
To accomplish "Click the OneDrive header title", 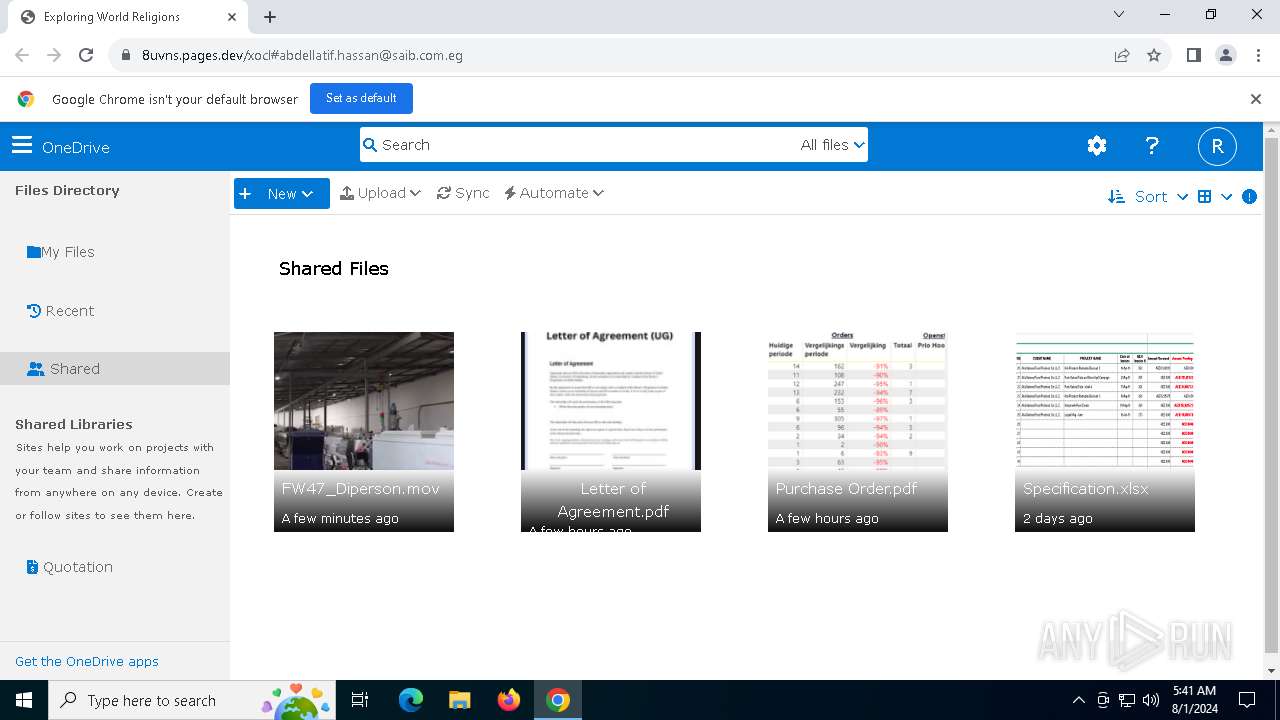I will (x=76, y=147).
